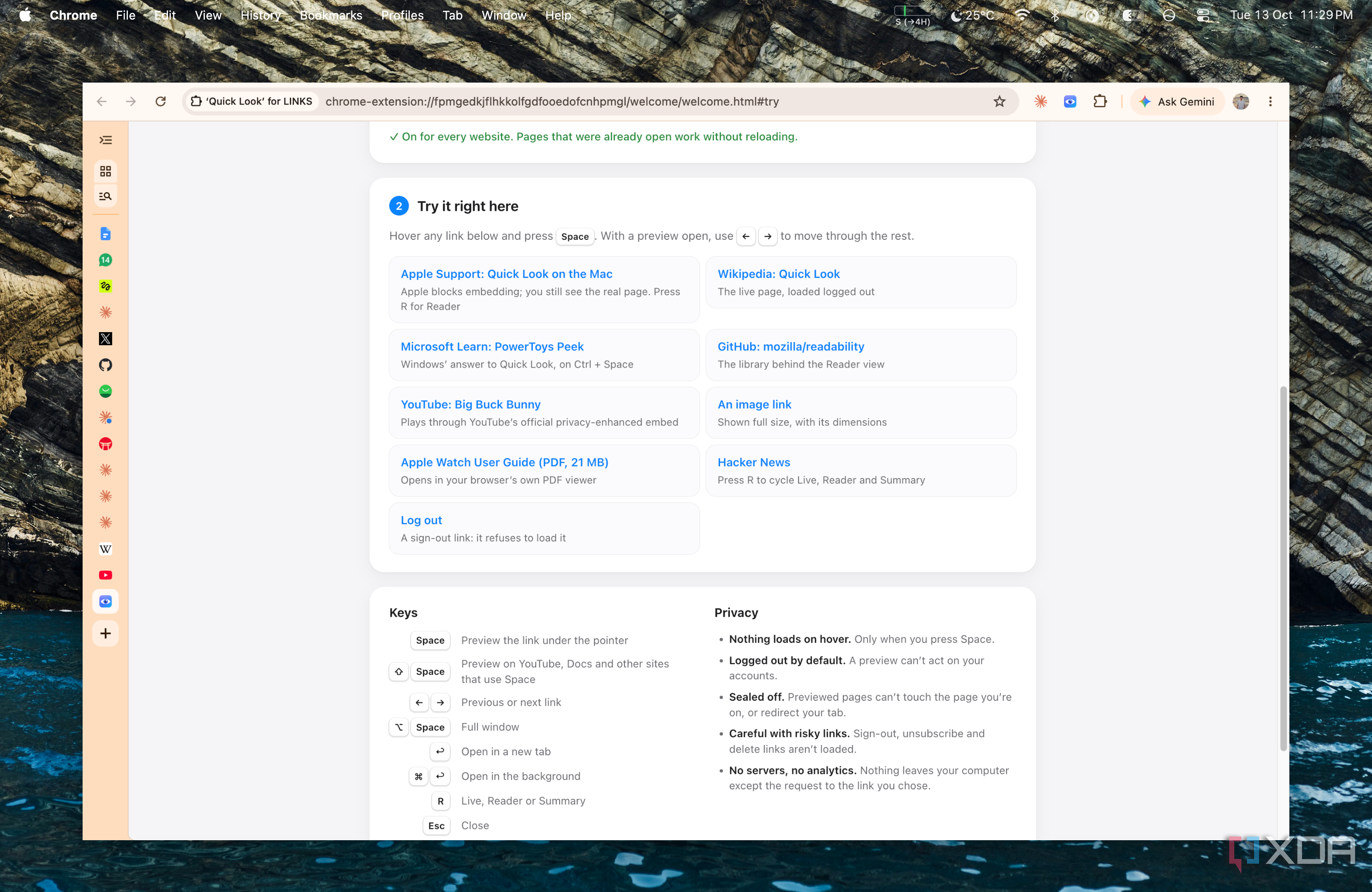Click the R key label in Keys
This screenshot has height=892, width=1372.
click(440, 801)
